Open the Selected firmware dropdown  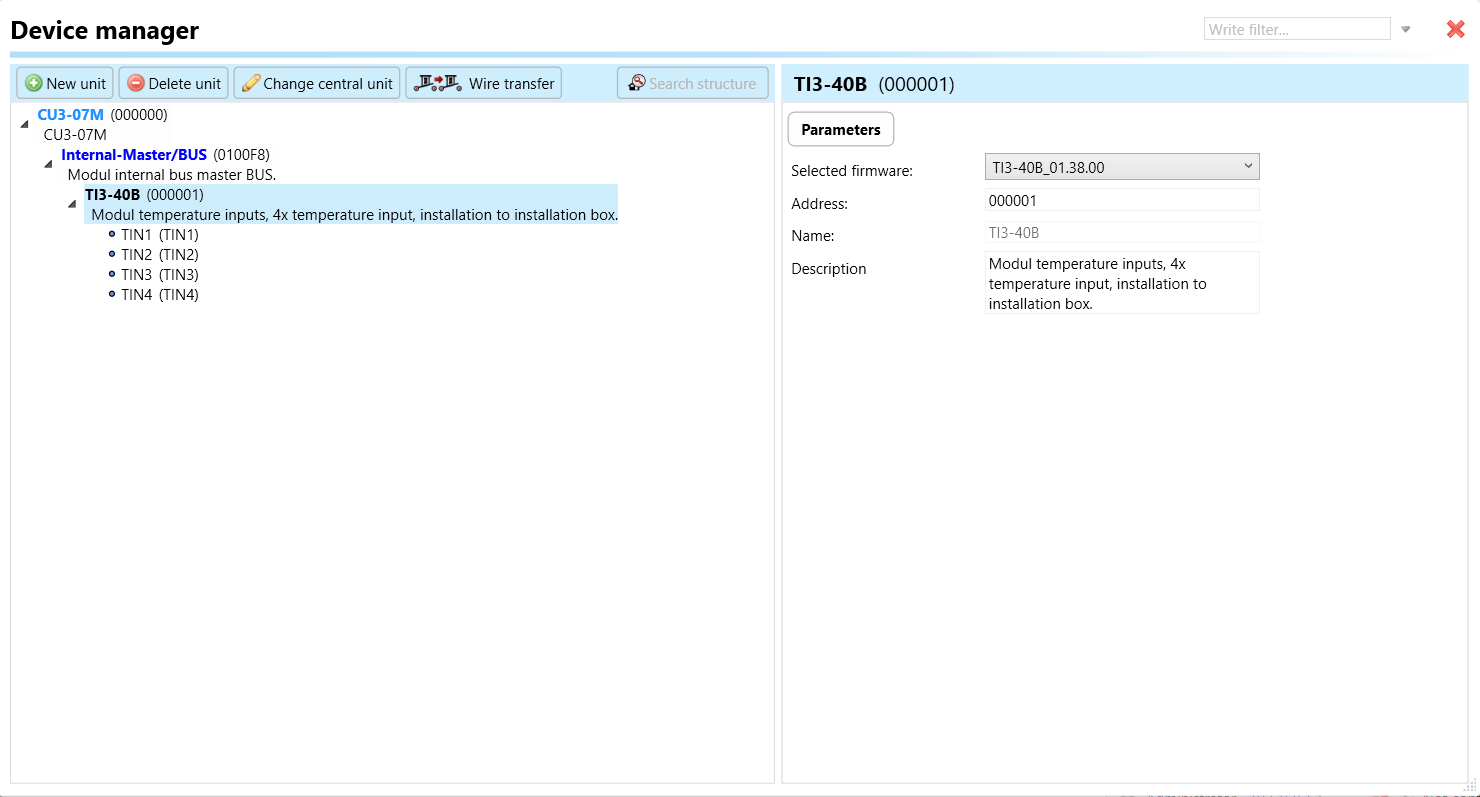click(x=1121, y=167)
